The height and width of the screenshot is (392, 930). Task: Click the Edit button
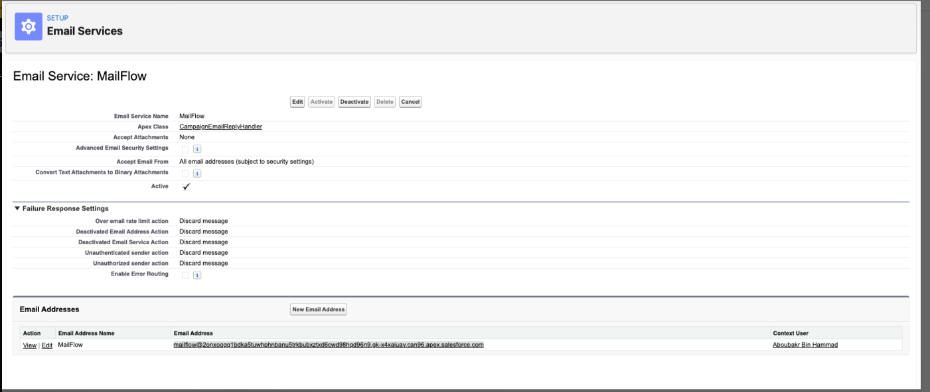(x=298, y=102)
